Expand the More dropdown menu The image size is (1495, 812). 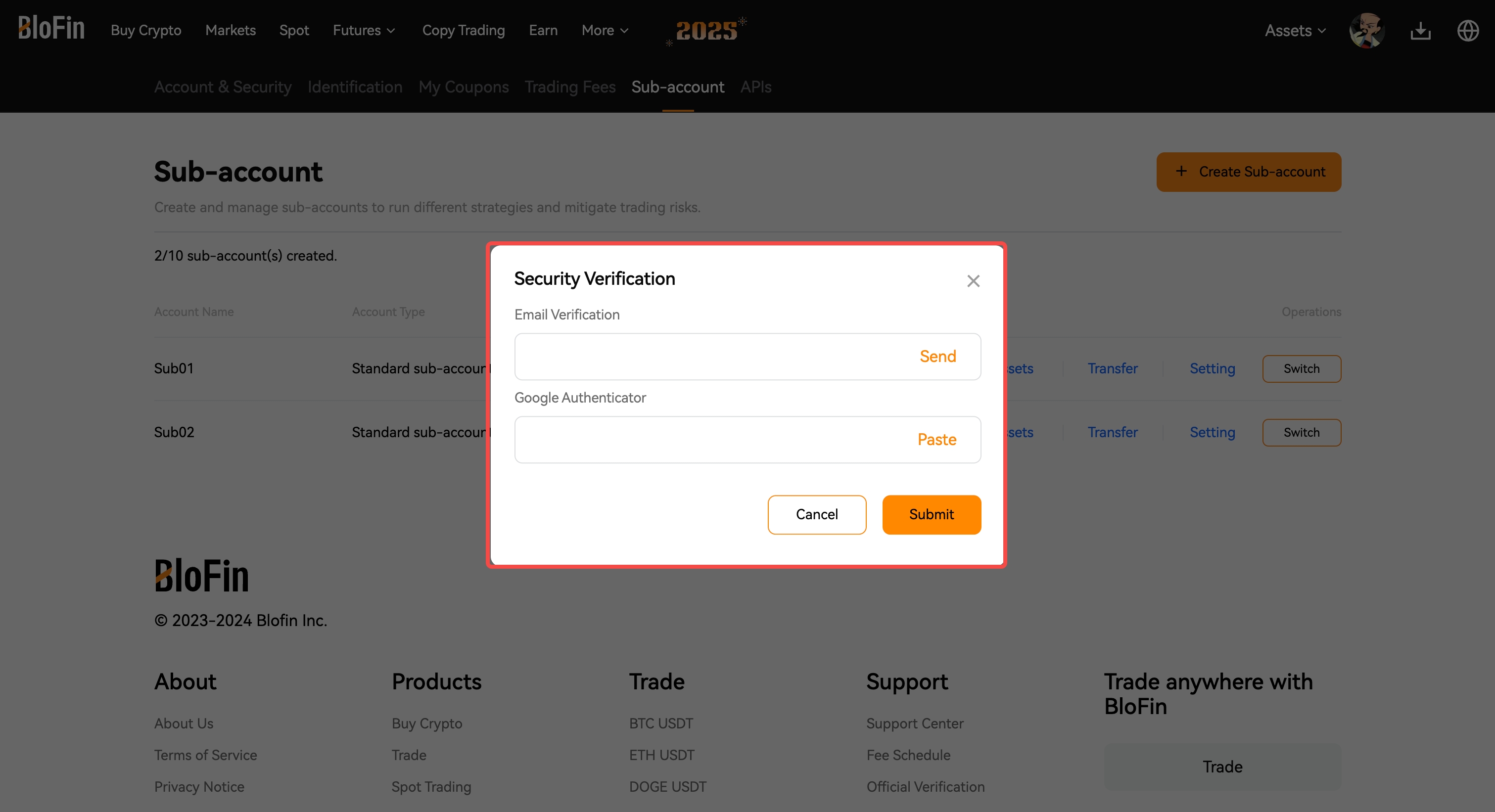coord(605,30)
